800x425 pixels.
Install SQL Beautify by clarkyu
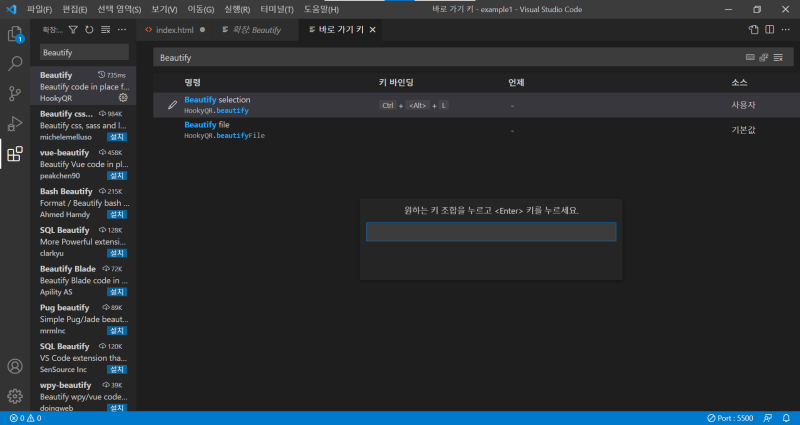point(117,253)
